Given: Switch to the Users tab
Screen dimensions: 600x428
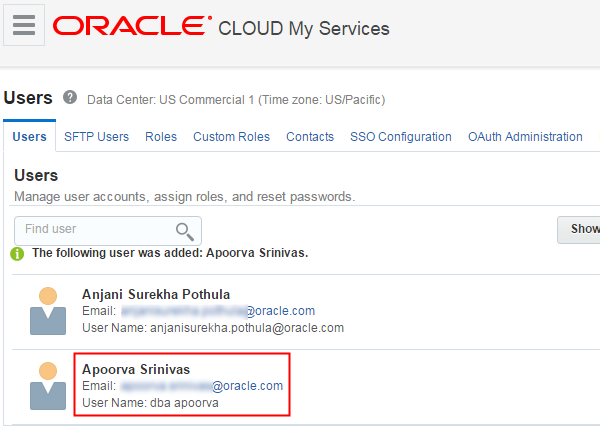Looking at the screenshot, I should [29, 137].
